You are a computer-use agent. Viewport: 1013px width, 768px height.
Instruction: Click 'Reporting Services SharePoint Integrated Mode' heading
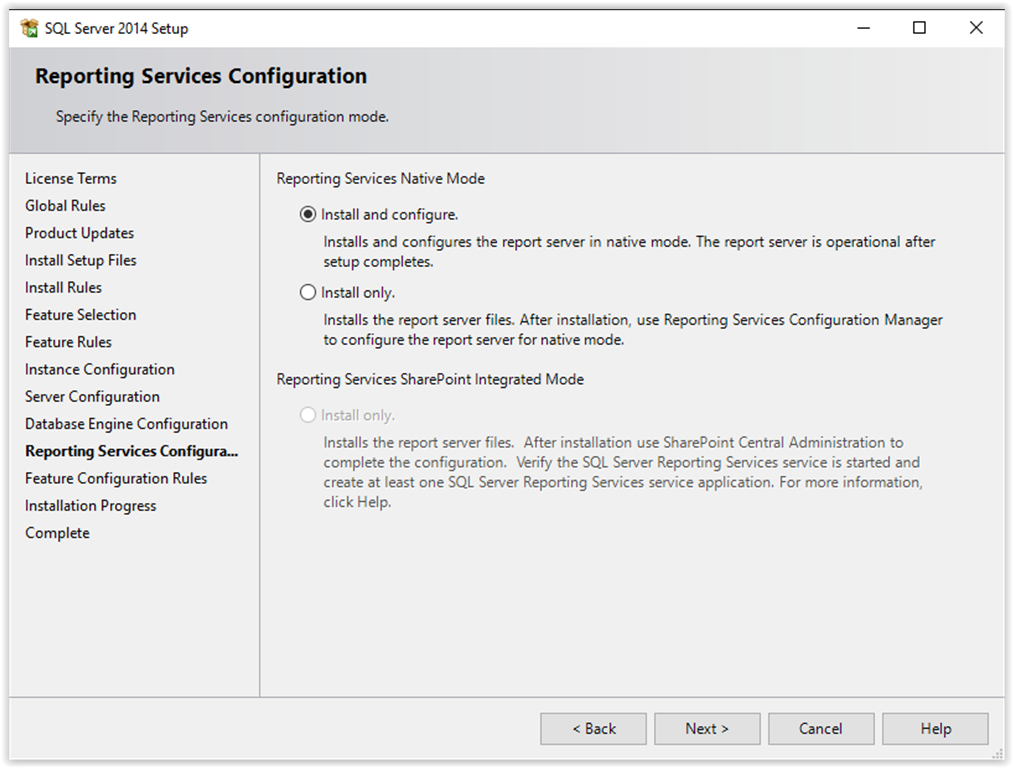[x=430, y=379]
